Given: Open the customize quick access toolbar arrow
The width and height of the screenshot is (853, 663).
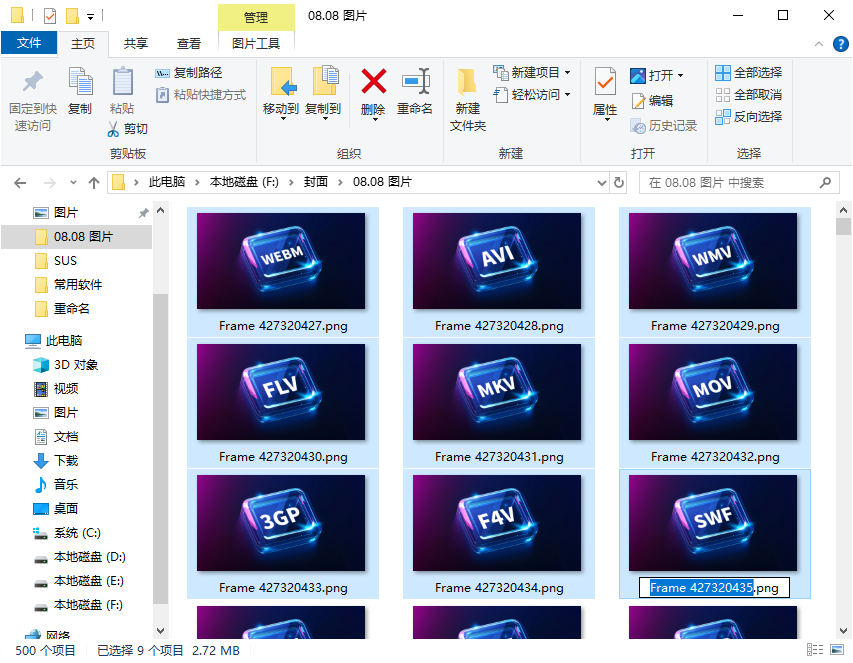Looking at the screenshot, I should pos(90,17).
